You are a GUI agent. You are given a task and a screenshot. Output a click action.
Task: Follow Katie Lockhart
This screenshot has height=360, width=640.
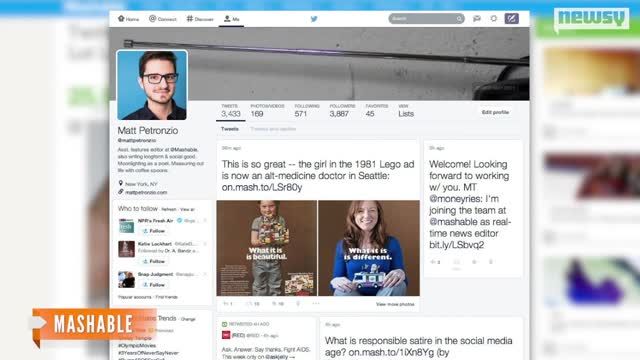[154, 261]
